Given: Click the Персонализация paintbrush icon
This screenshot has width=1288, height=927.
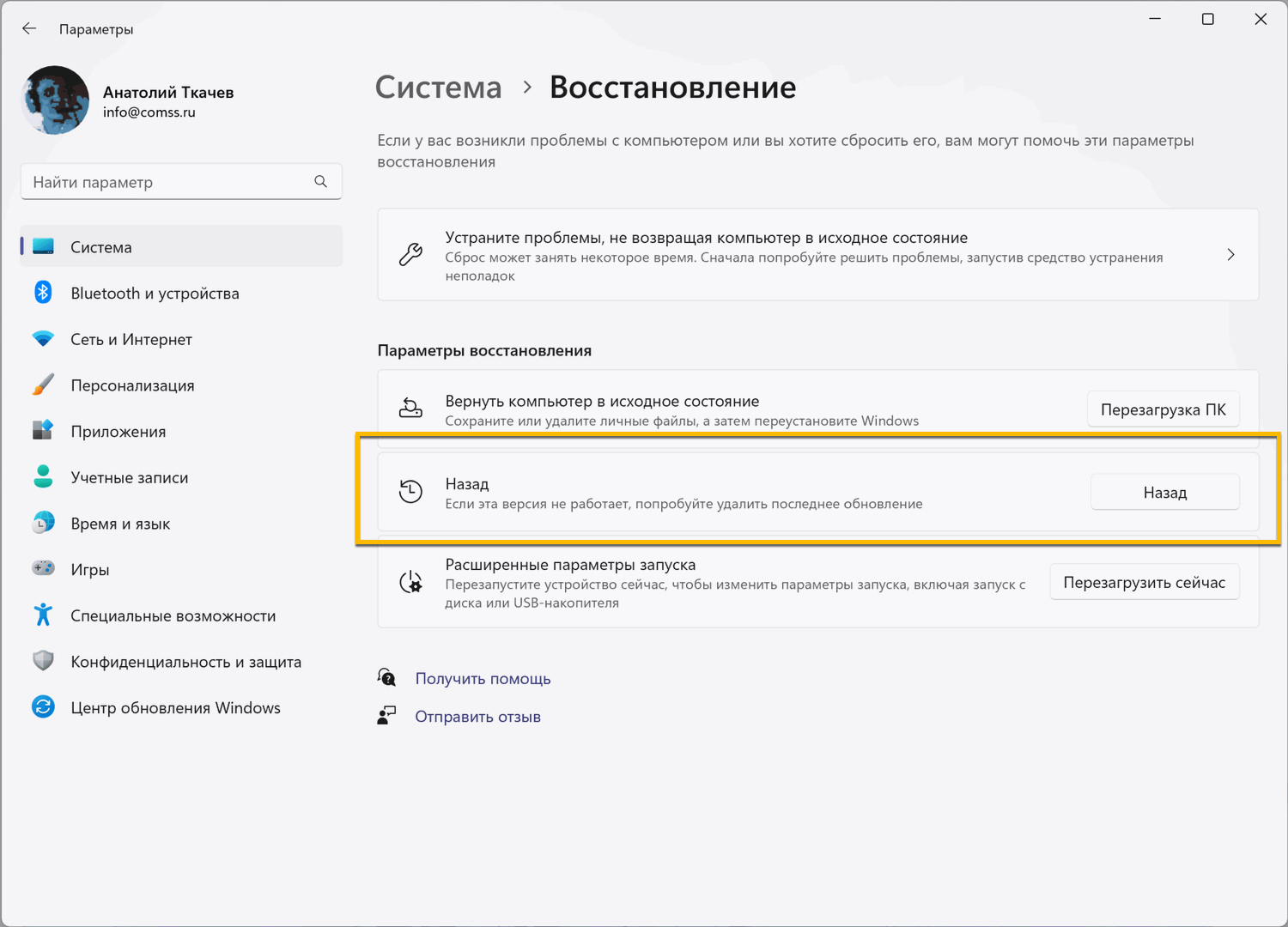Looking at the screenshot, I should coord(43,385).
